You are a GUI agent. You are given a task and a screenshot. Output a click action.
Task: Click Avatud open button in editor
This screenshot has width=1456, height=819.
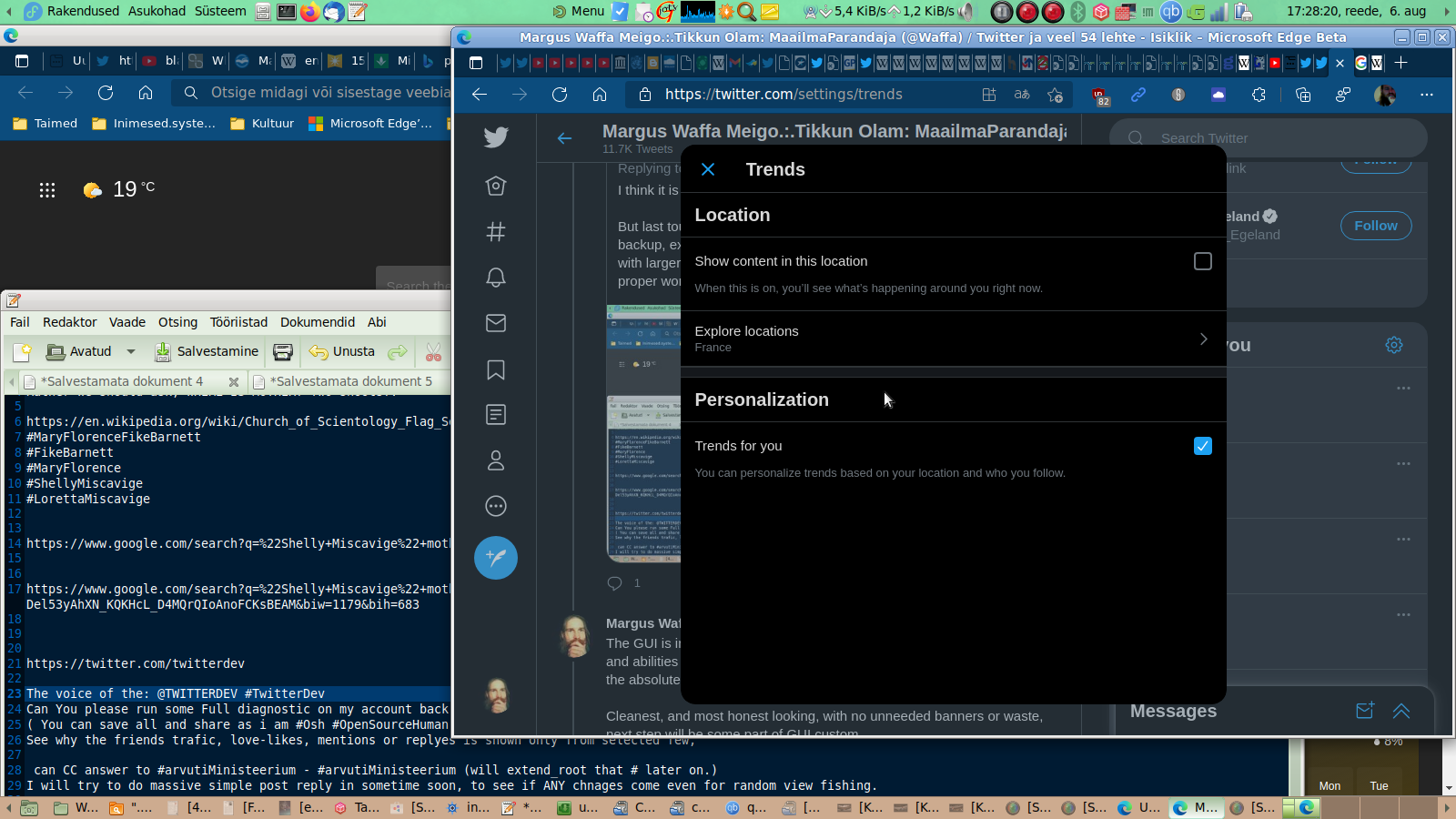tap(79, 352)
